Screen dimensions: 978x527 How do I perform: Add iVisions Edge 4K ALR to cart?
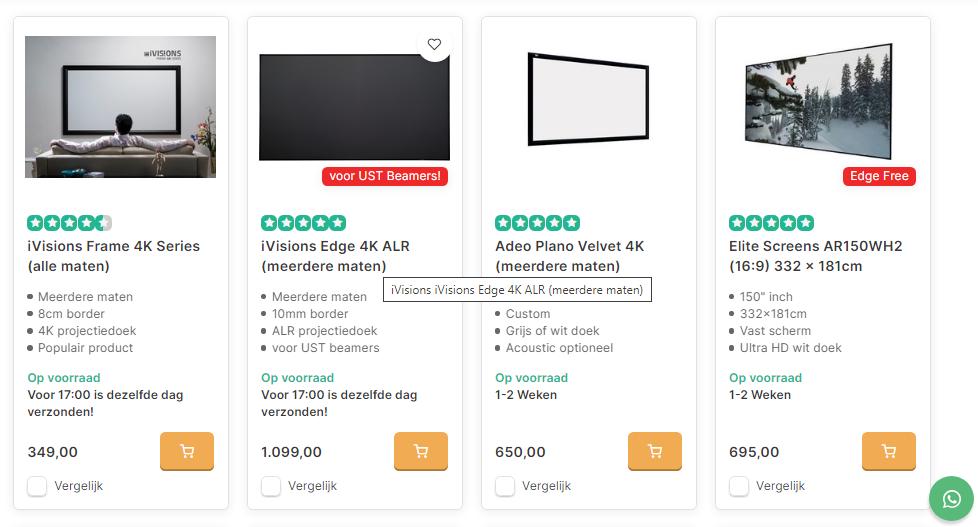click(421, 451)
